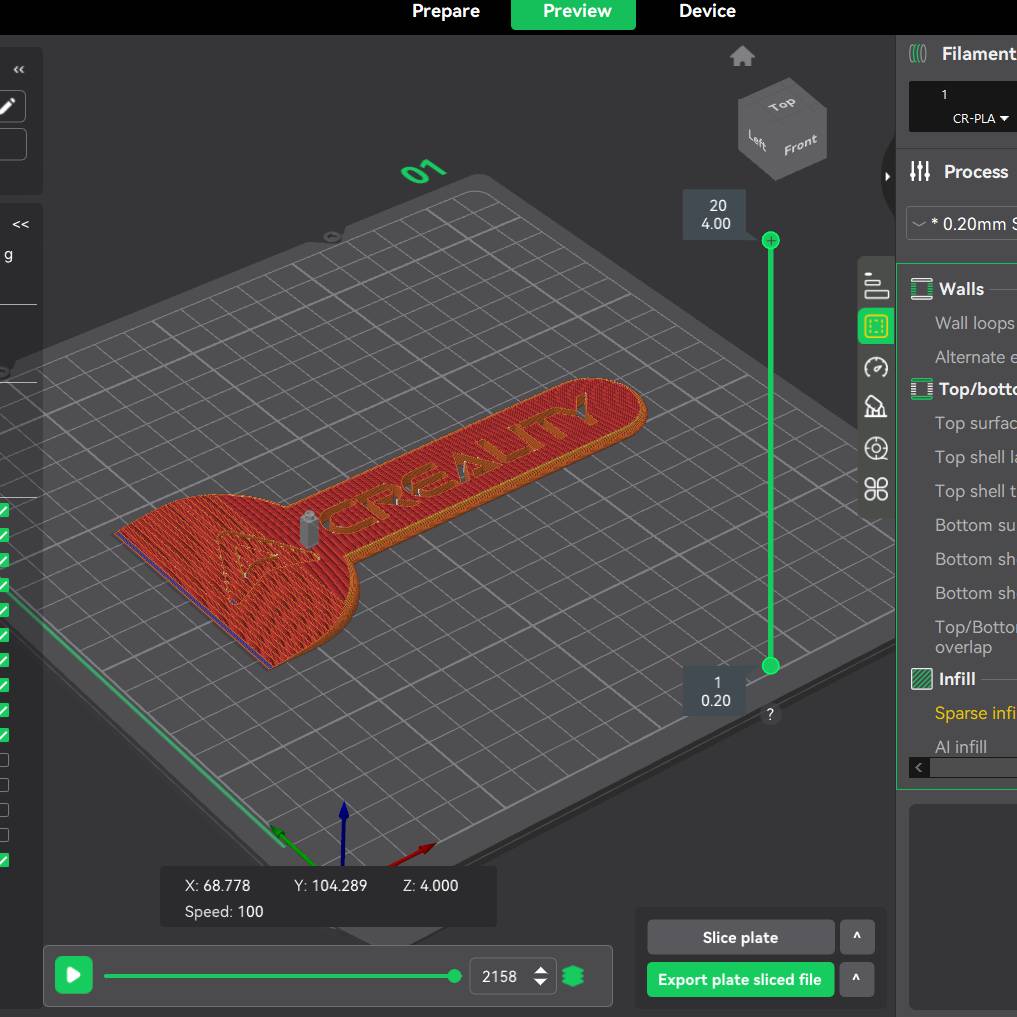Image resolution: width=1017 pixels, height=1017 pixels.
Task: Click the horizontal toolpath progress slider handle
Action: [455, 976]
